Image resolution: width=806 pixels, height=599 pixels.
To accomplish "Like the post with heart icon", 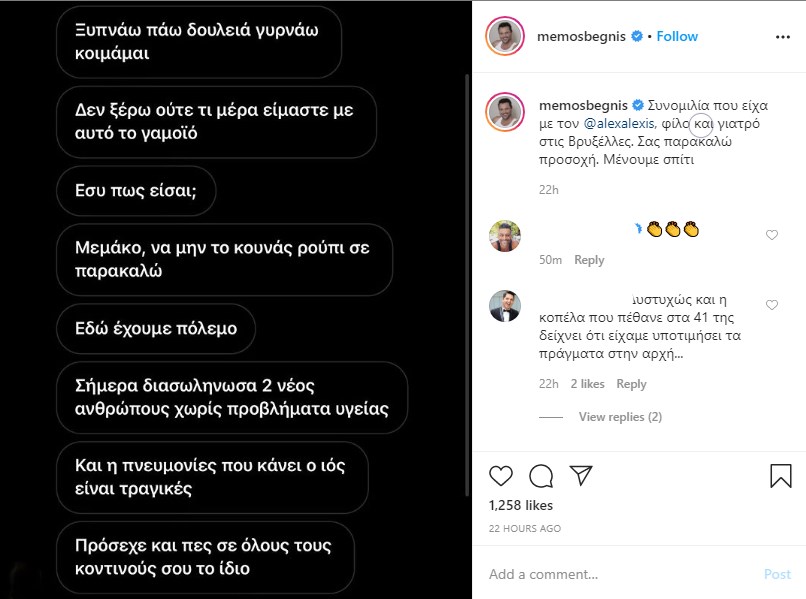I will point(501,475).
